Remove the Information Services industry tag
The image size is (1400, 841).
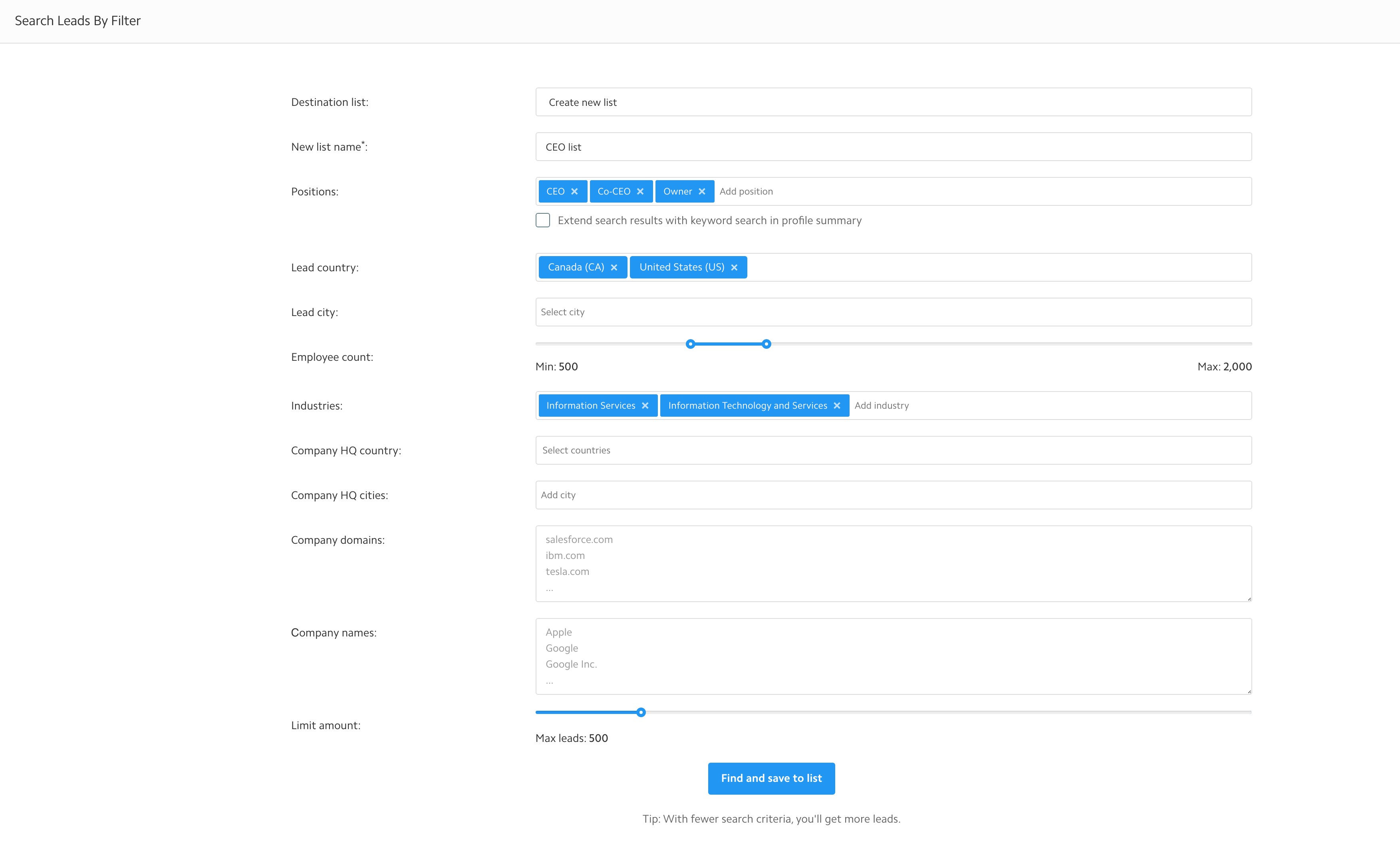tap(645, 406)
